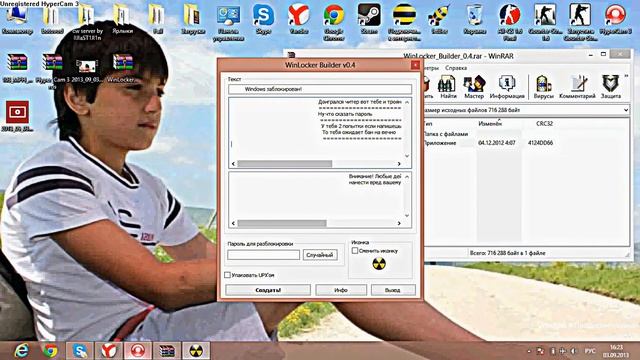The height and width of the screenshot is (360, 640).
Task: Select the HyperCam 3 desktop shortcut
Action: (616, 19)
